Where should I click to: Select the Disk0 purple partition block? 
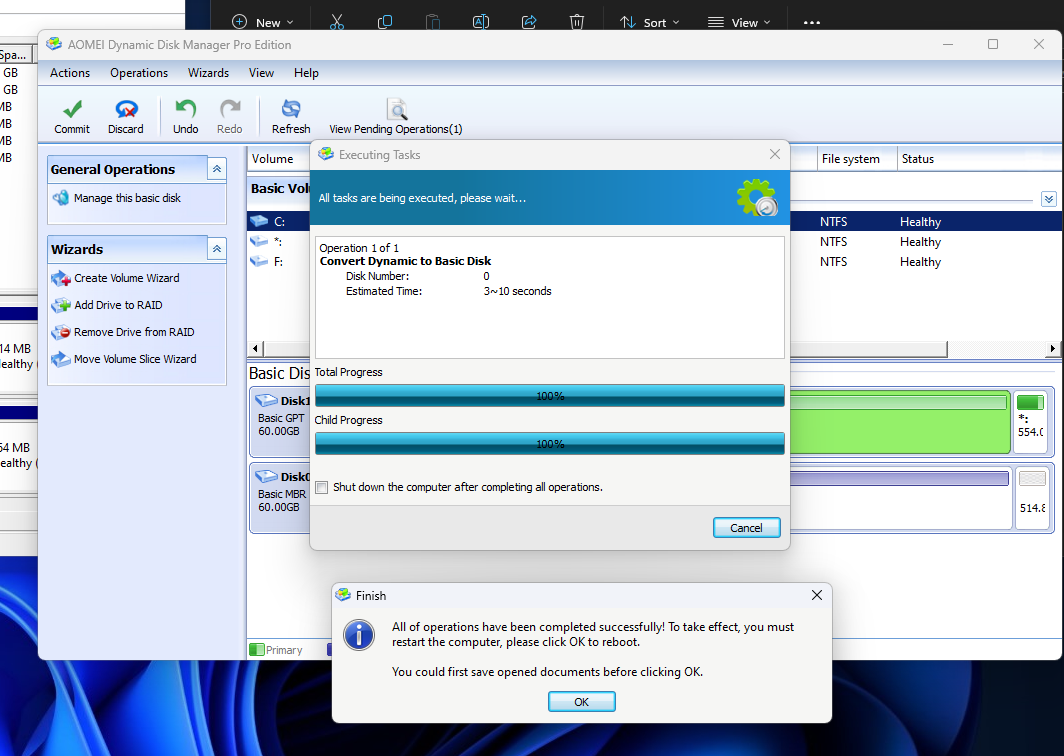tap(900, 498)
